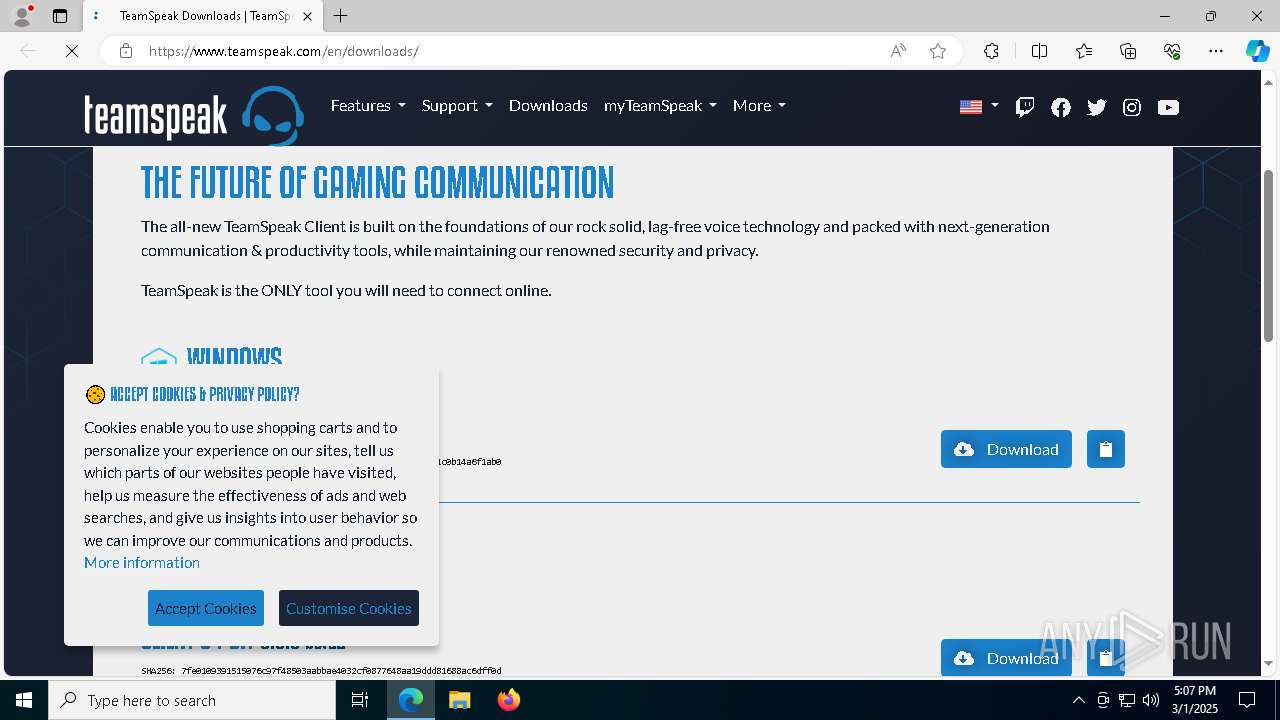Open browser Extensions puzzle icon
Viewport: 1280px width, 720px height.
(x=991, y=51)
